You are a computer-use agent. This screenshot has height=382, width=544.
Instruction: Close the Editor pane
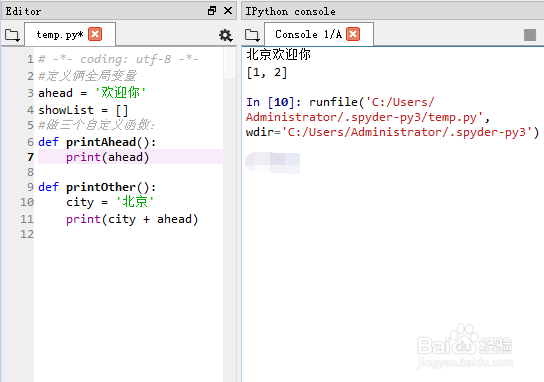click(x=228, y=11)
